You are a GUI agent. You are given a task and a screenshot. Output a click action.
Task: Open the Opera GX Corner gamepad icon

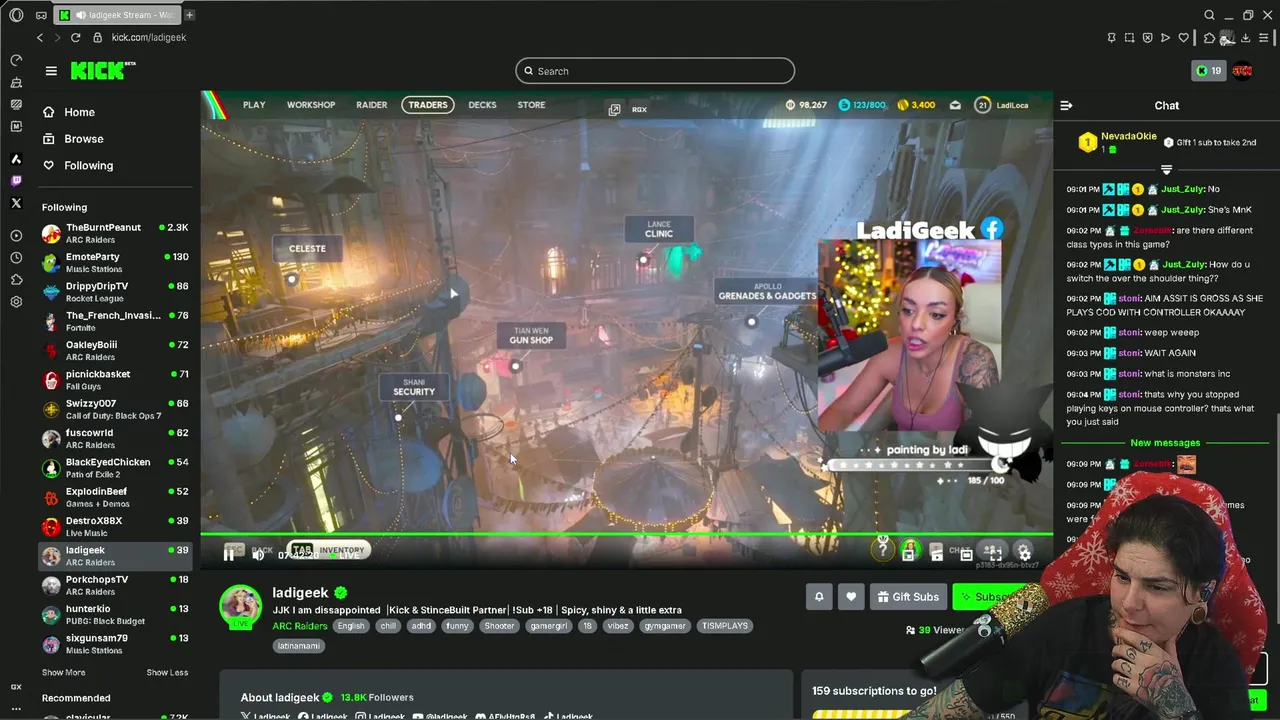click(x=41, y=15)
